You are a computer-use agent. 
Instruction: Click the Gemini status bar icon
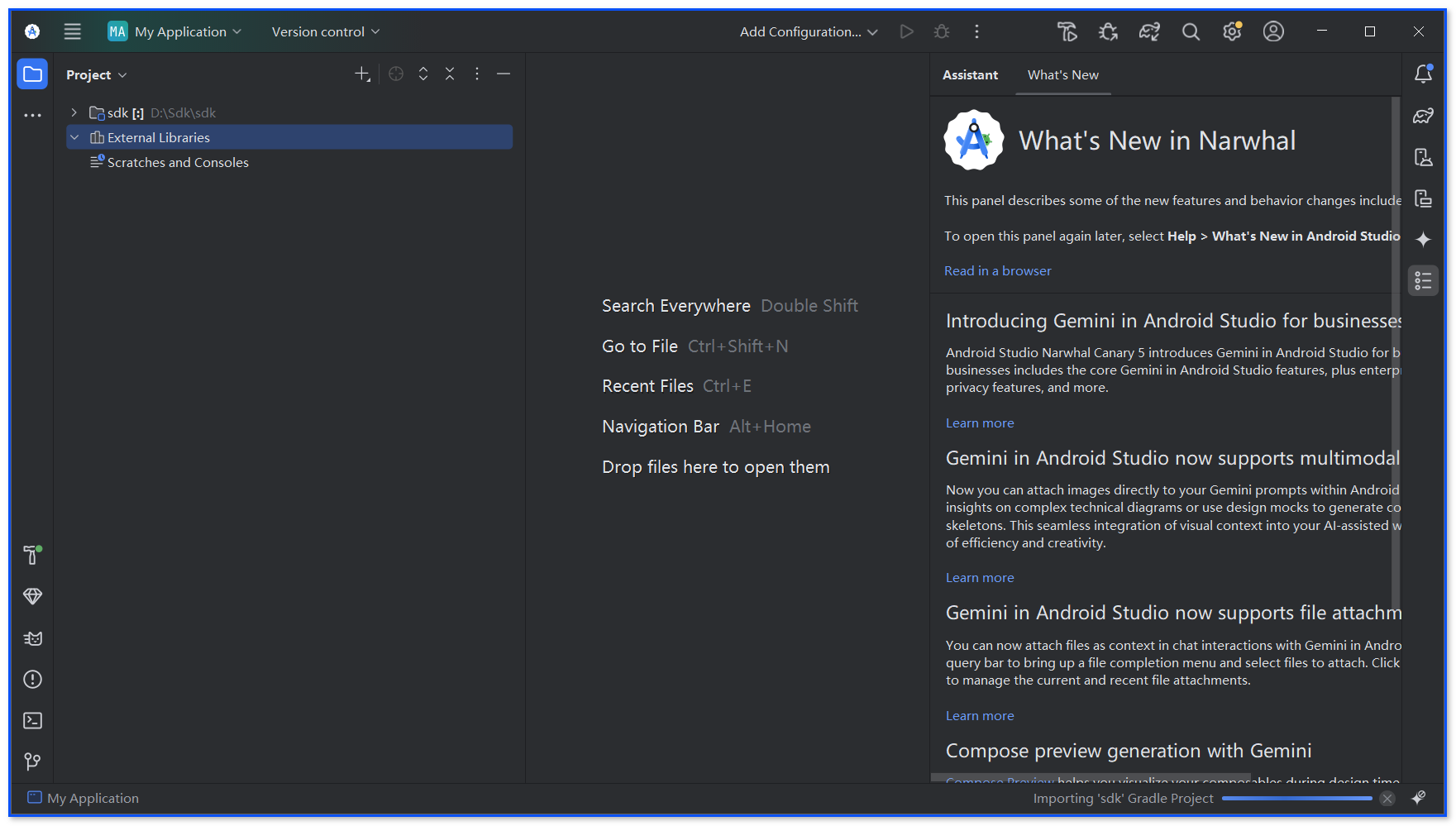coord(1419,798)
